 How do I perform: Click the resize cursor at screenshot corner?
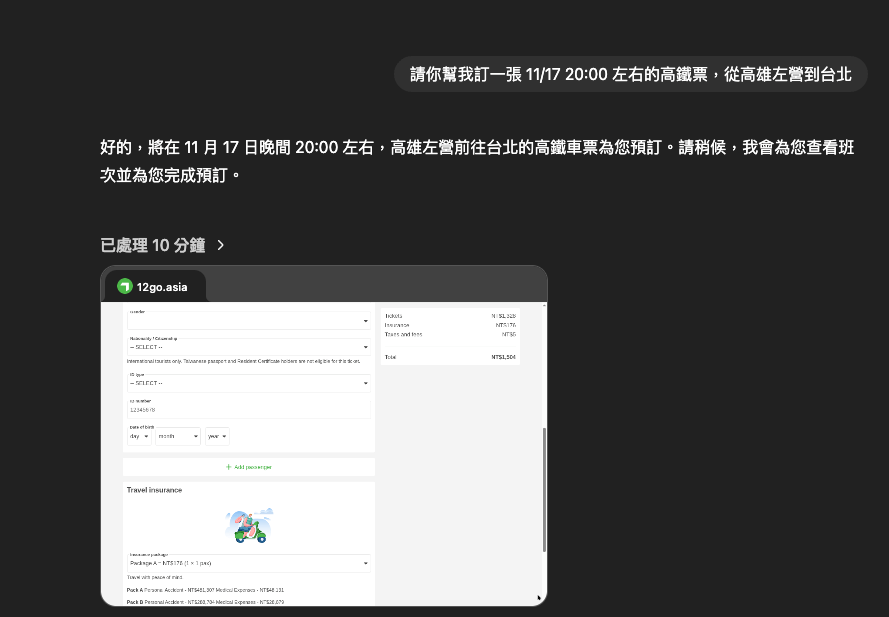[x=539, y=598]
